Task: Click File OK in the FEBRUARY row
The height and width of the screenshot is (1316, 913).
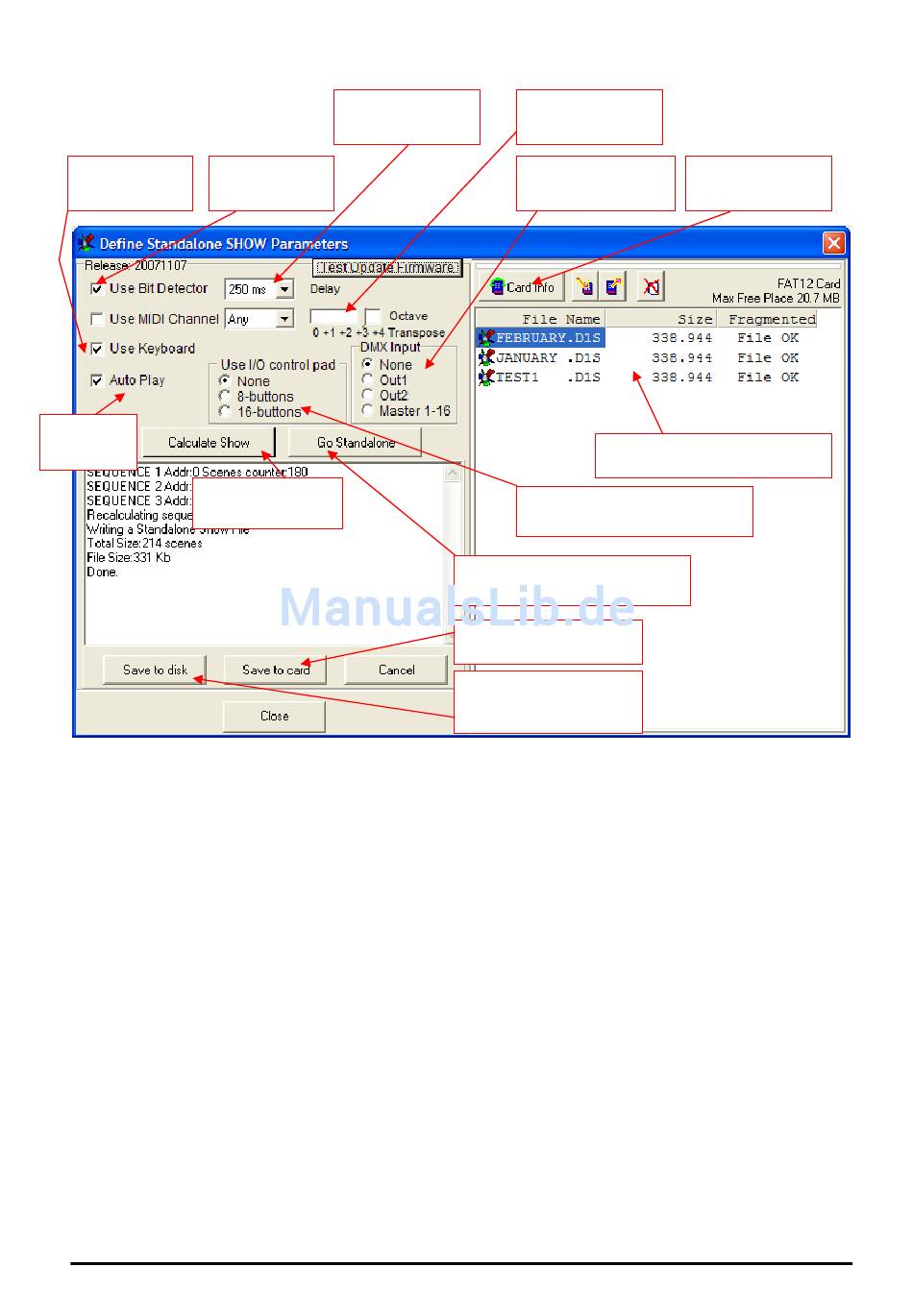Action: point(768,338)
